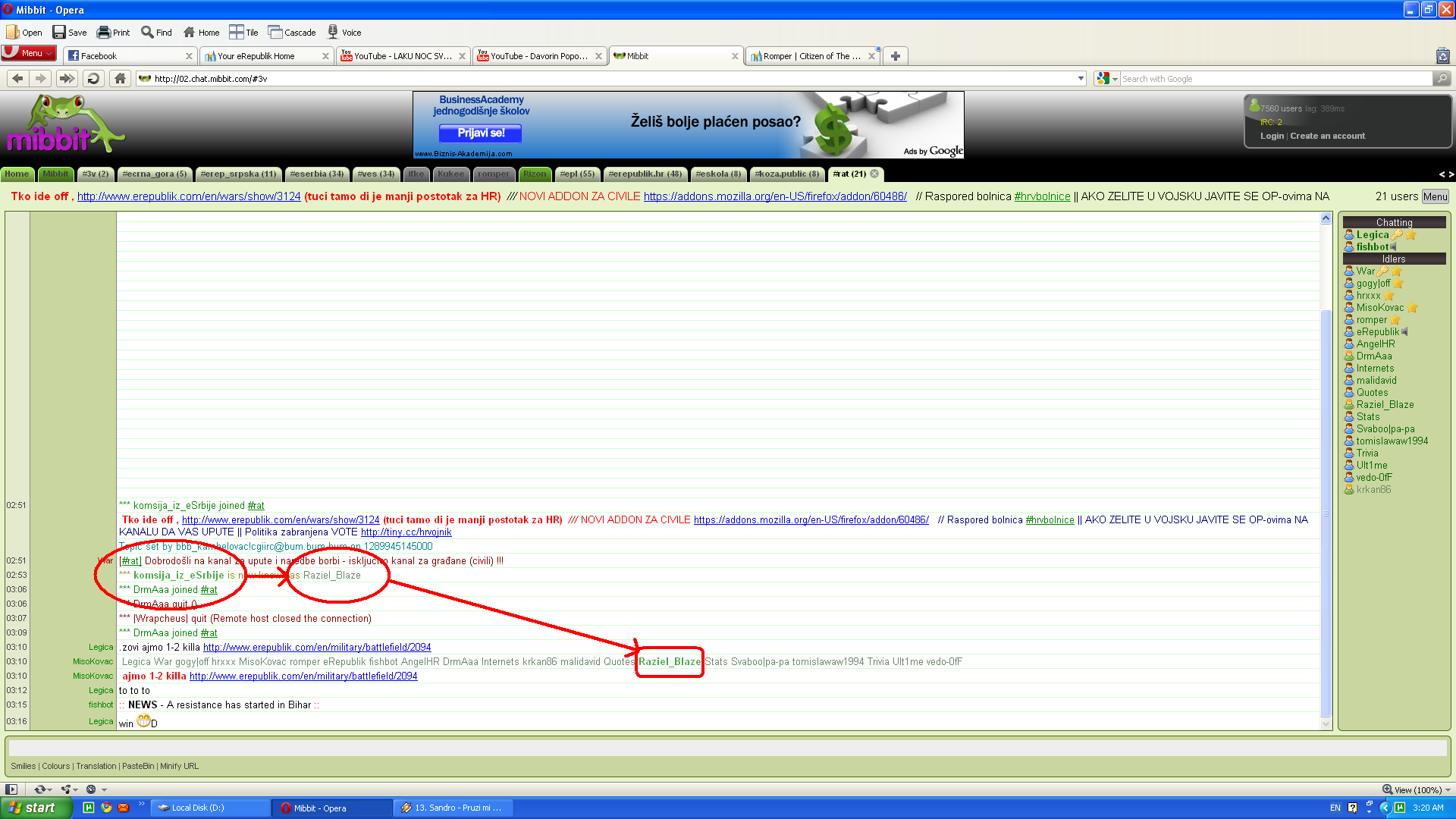
Task: Click the Prijavi se! ad button
Action: coord(481,133)
